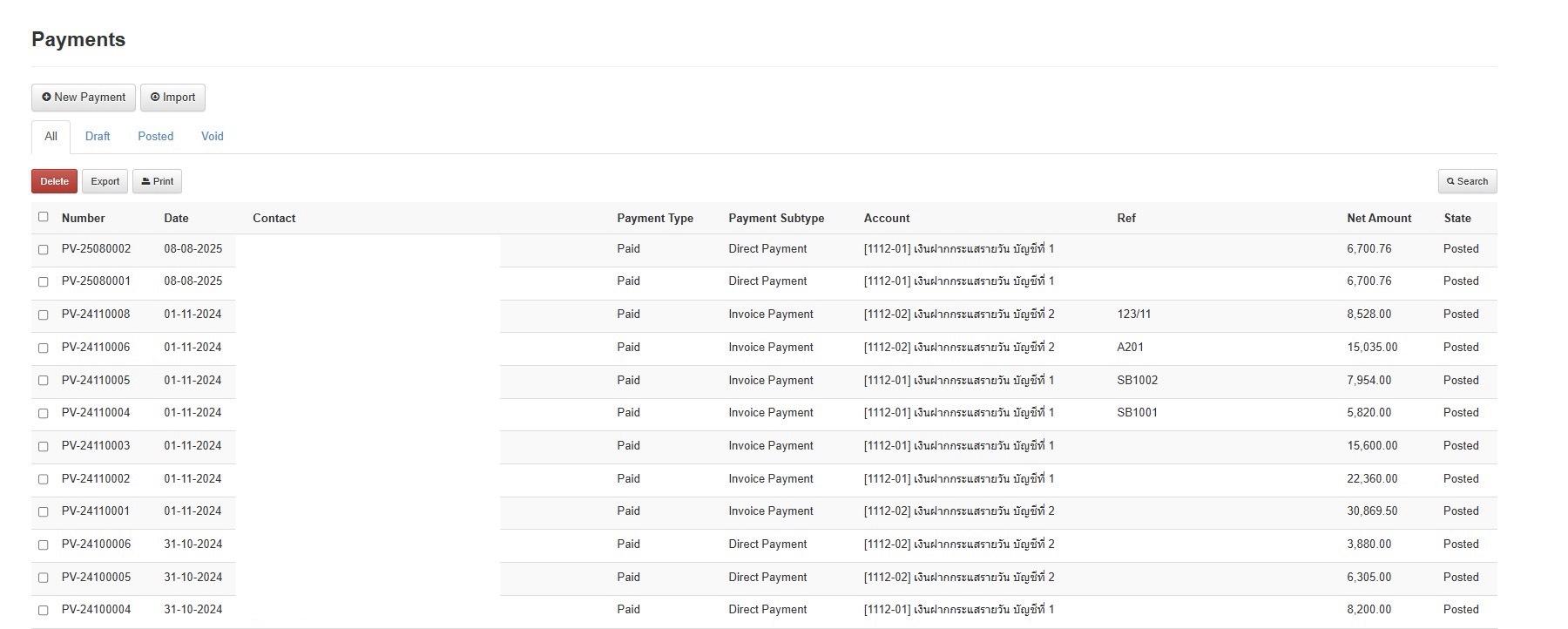Screen dimensions: 1568x629
Task: Toggle the select-all checkbox in header
Action: [x=44, y=217]
